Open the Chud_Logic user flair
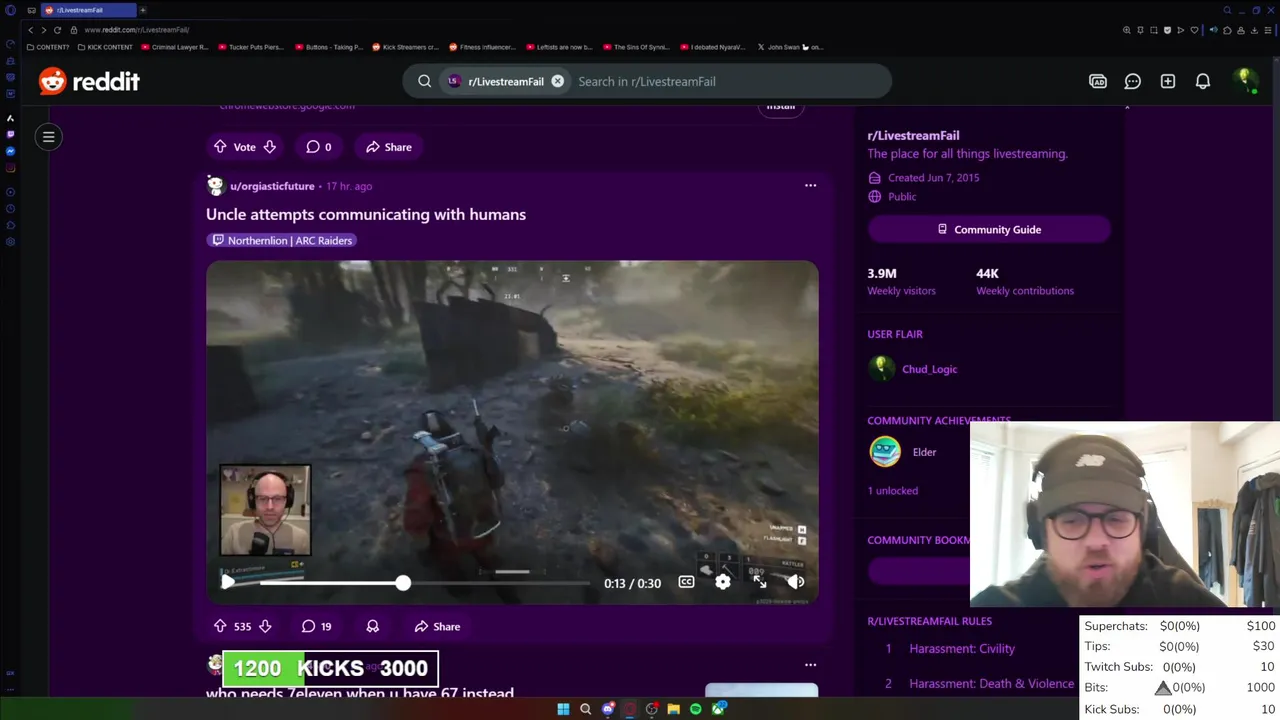The height and width of the screenshot is (720, 1280). coord(929,369)
